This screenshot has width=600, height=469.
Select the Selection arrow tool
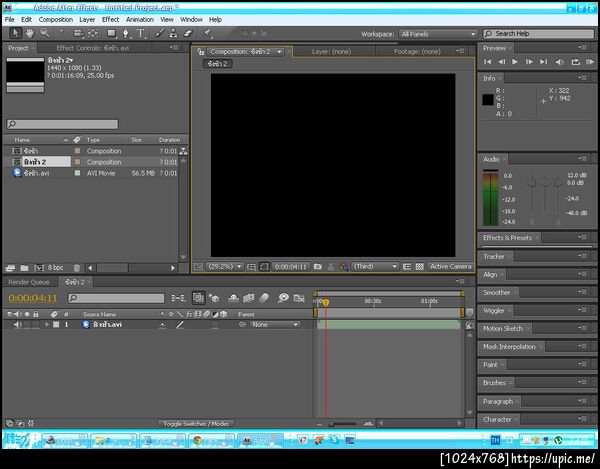pos(15,33)
